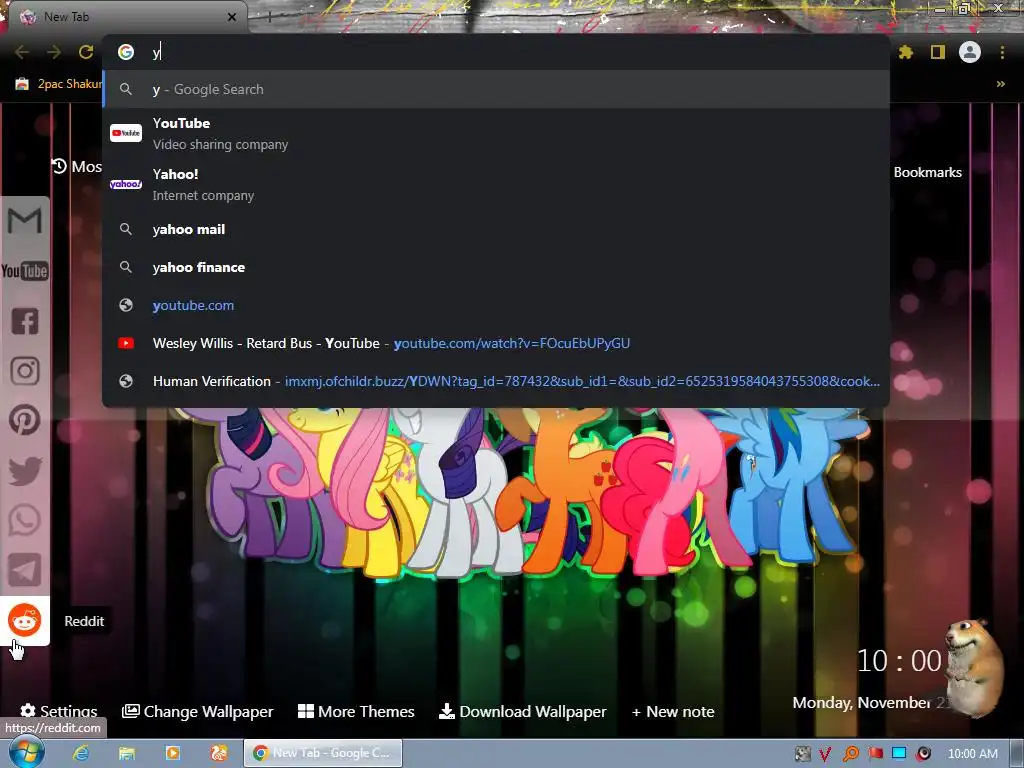Screen dimensions: 1024x768
Task: Open the Telegram sidebar shortcut
Action: pos(25,570)
